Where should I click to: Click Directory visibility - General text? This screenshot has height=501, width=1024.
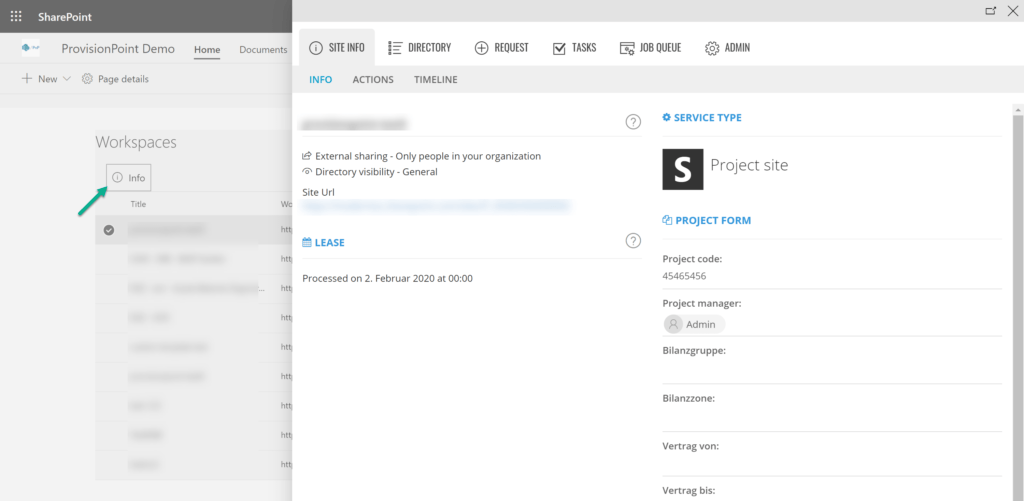[376, 172]
